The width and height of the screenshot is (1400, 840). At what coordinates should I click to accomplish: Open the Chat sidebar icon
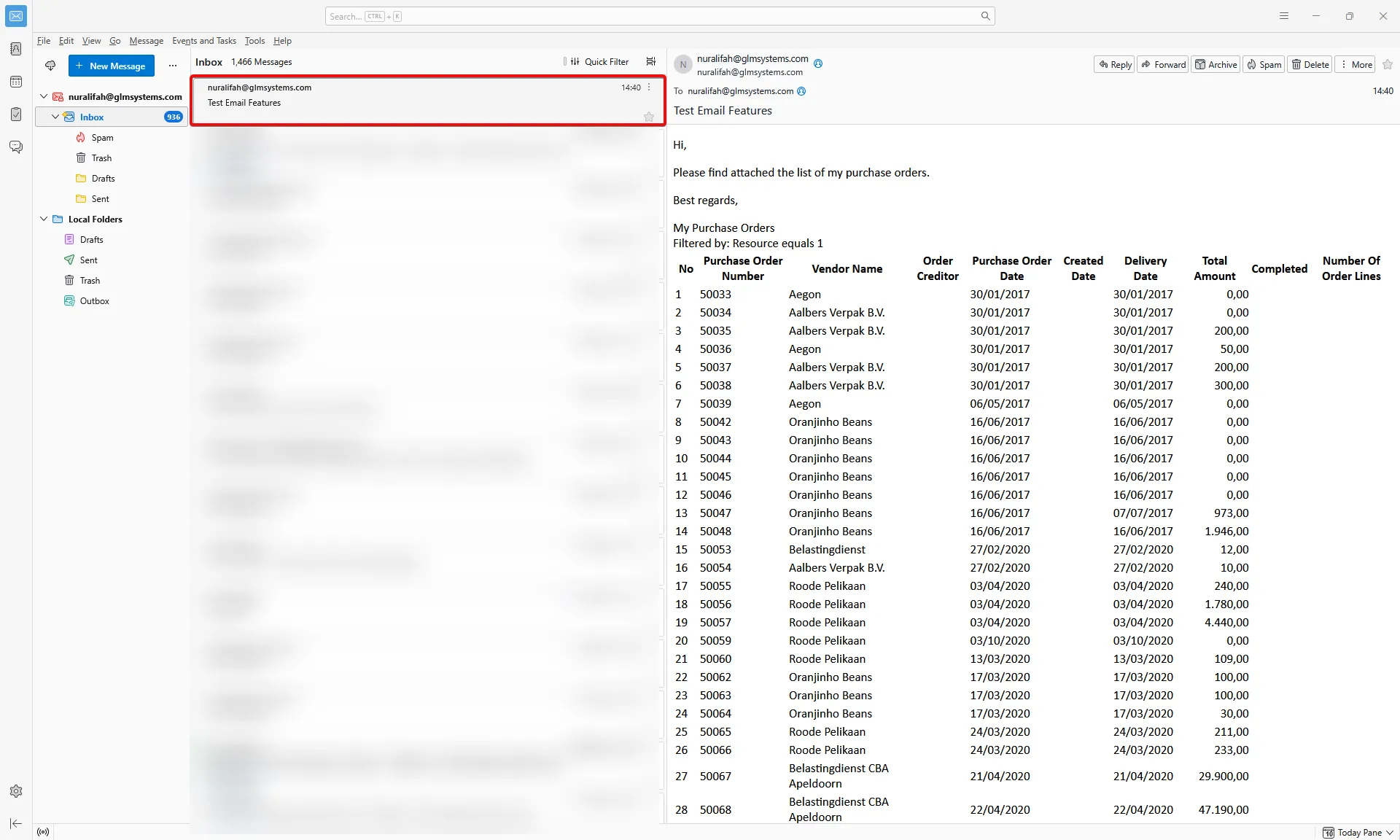[16, 147]
